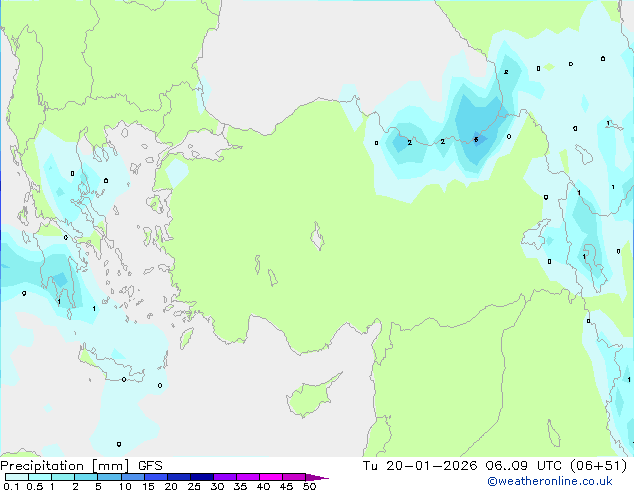Click the 'Tu 20-01-2026' date text

[x=420, y=466]
